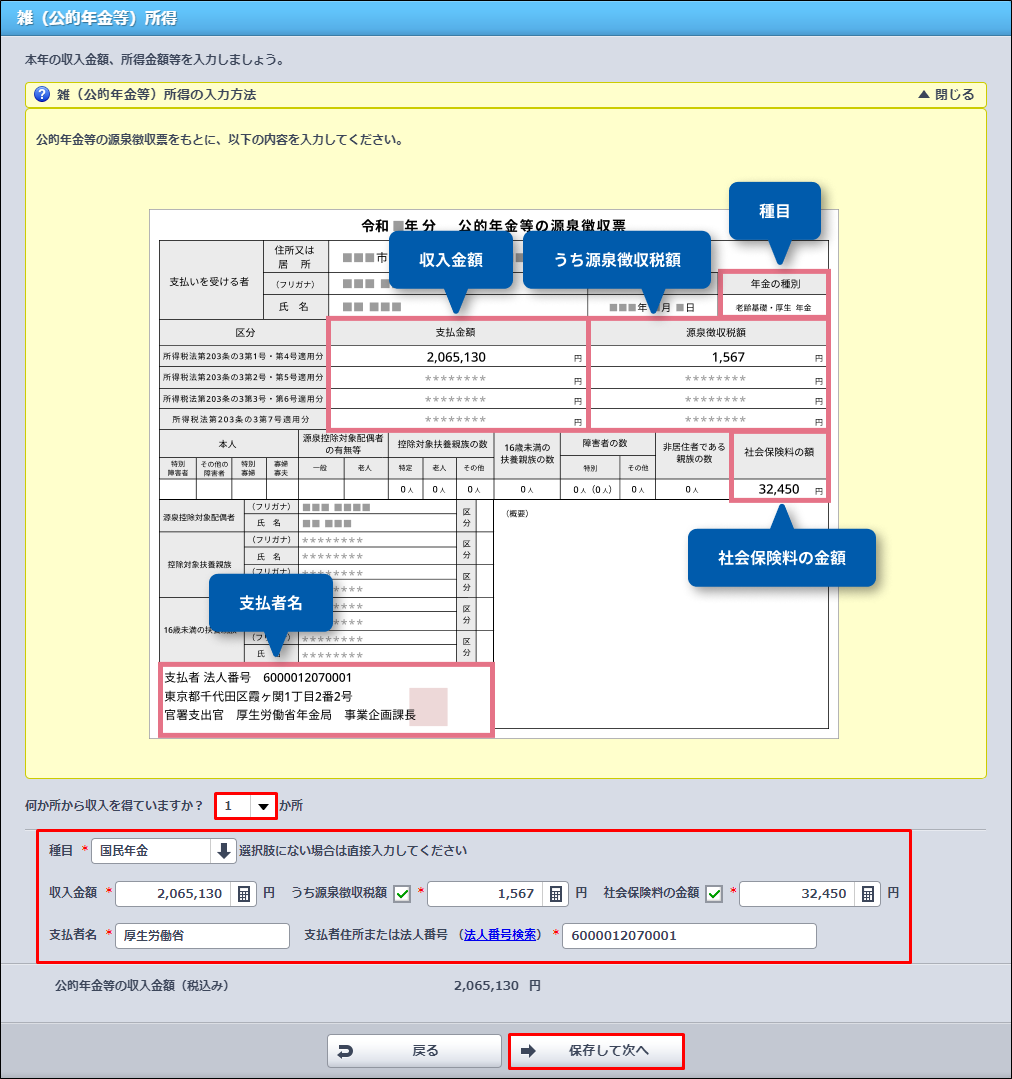Click the 戻る button
The height and width of the screenshot is (1079, 1012).
click(x=414, y=1051)
